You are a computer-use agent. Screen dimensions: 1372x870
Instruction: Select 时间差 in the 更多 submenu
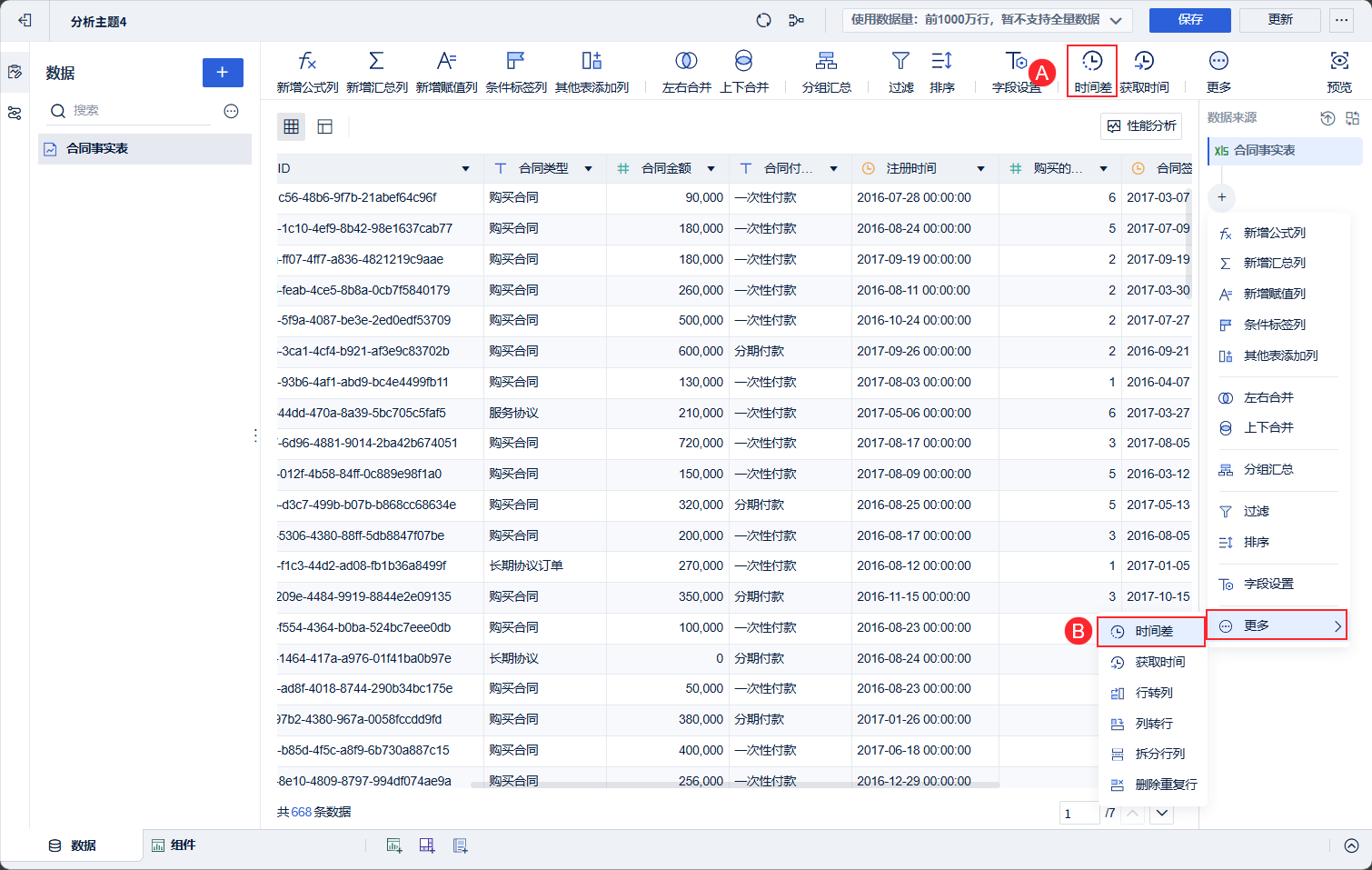[x=1151, y=631]
